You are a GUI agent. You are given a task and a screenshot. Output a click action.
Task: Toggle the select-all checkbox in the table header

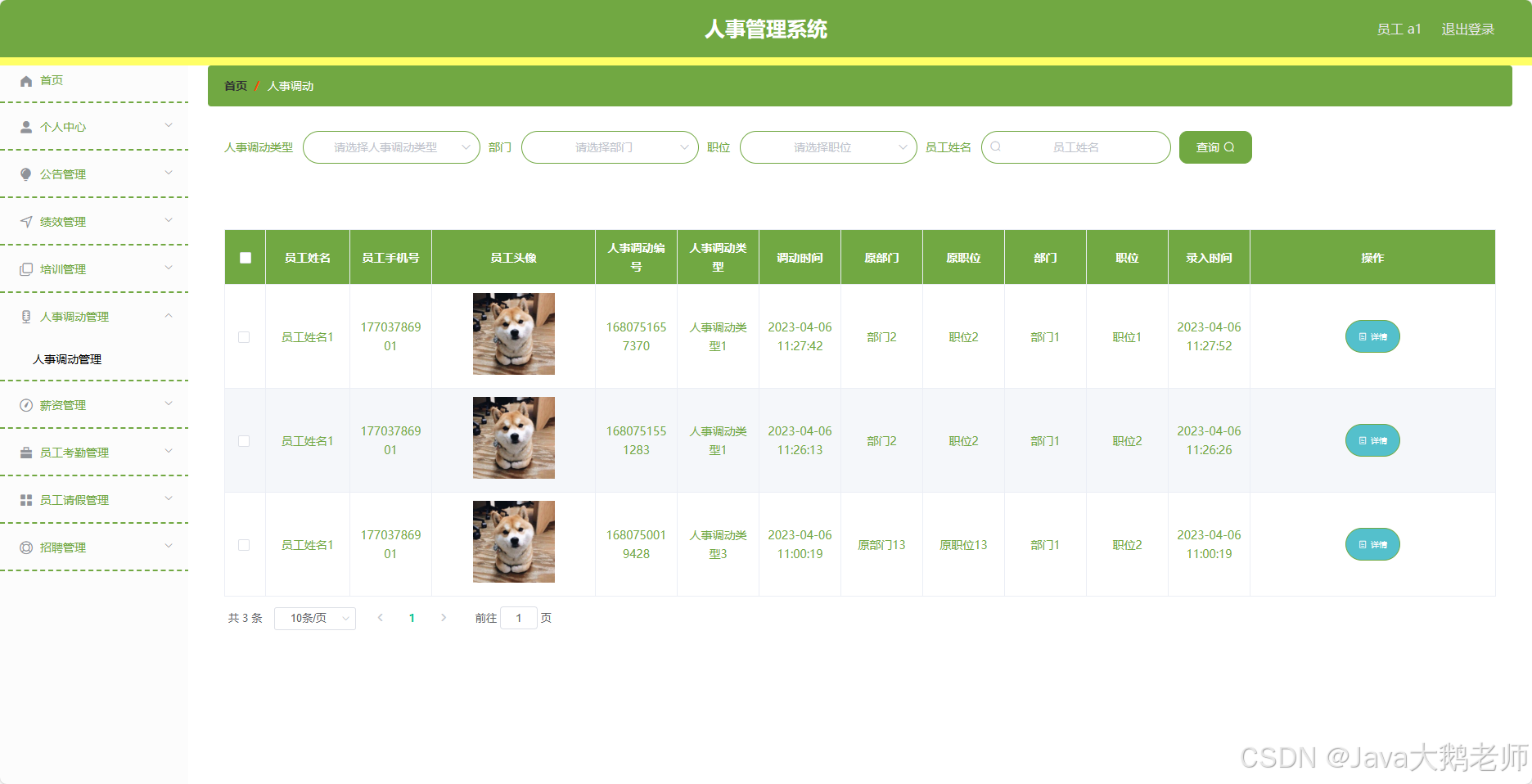pyautogui.click(x=246, y=258)
